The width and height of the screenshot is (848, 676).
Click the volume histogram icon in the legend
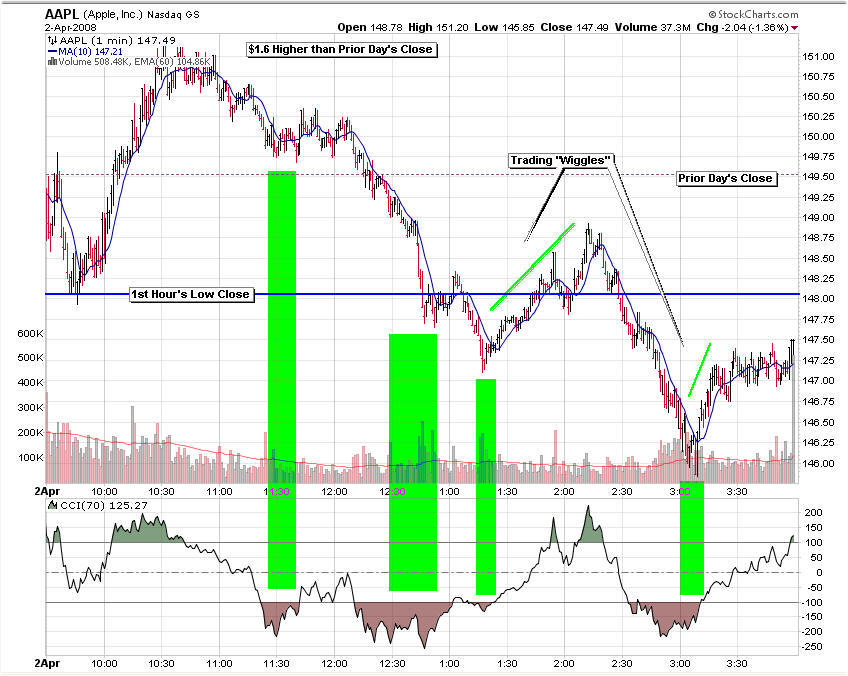click(52, 62)
